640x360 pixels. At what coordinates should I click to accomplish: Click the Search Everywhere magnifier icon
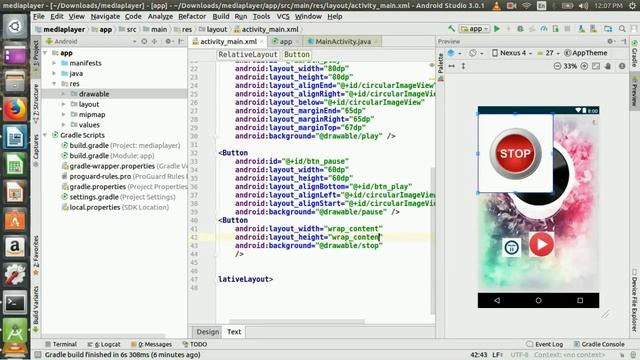pos(622,29)
